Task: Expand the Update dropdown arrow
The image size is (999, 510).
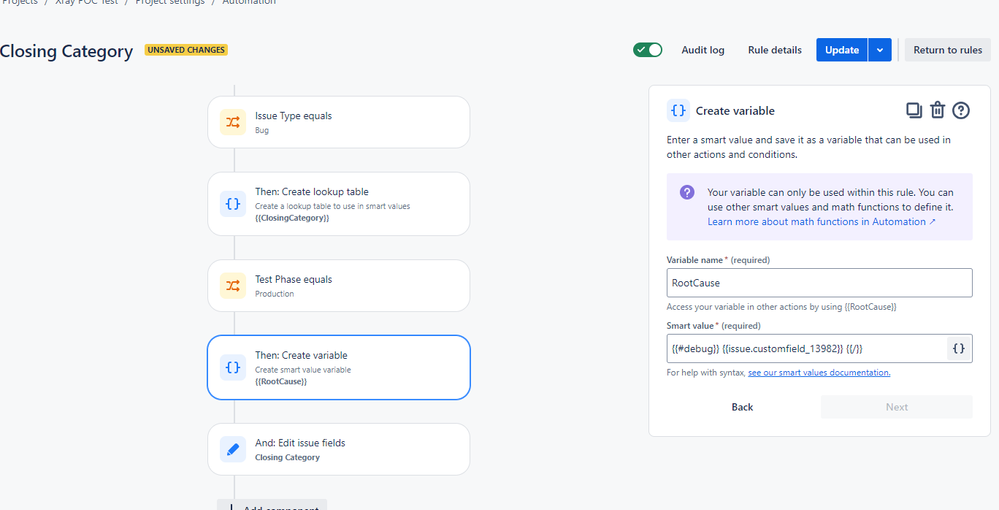Action: 880,50
